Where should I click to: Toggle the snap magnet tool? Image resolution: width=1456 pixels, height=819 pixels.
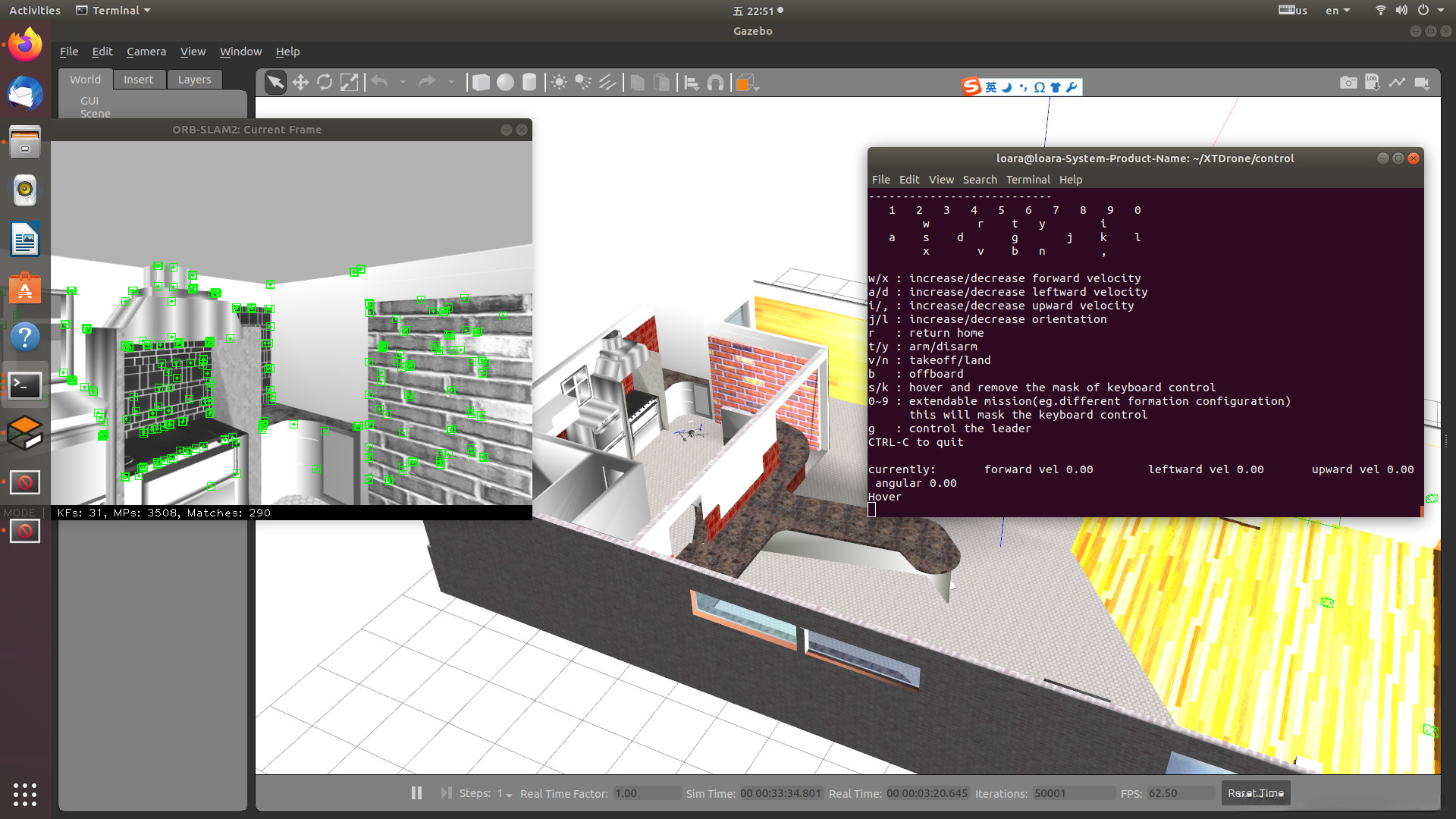pyautogui.click(x=715, y=83)
